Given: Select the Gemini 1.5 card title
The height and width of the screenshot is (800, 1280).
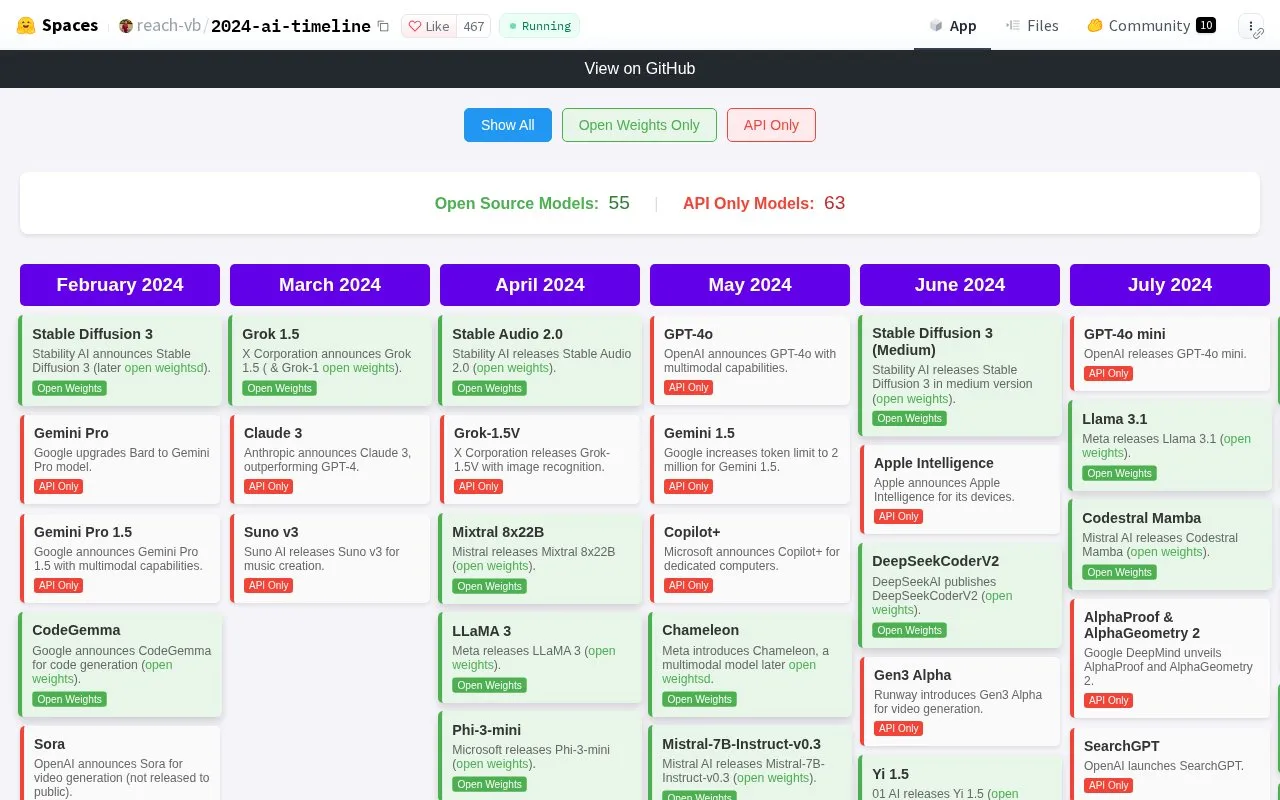Looking at the screenshot, I should (x=699, y=433).
